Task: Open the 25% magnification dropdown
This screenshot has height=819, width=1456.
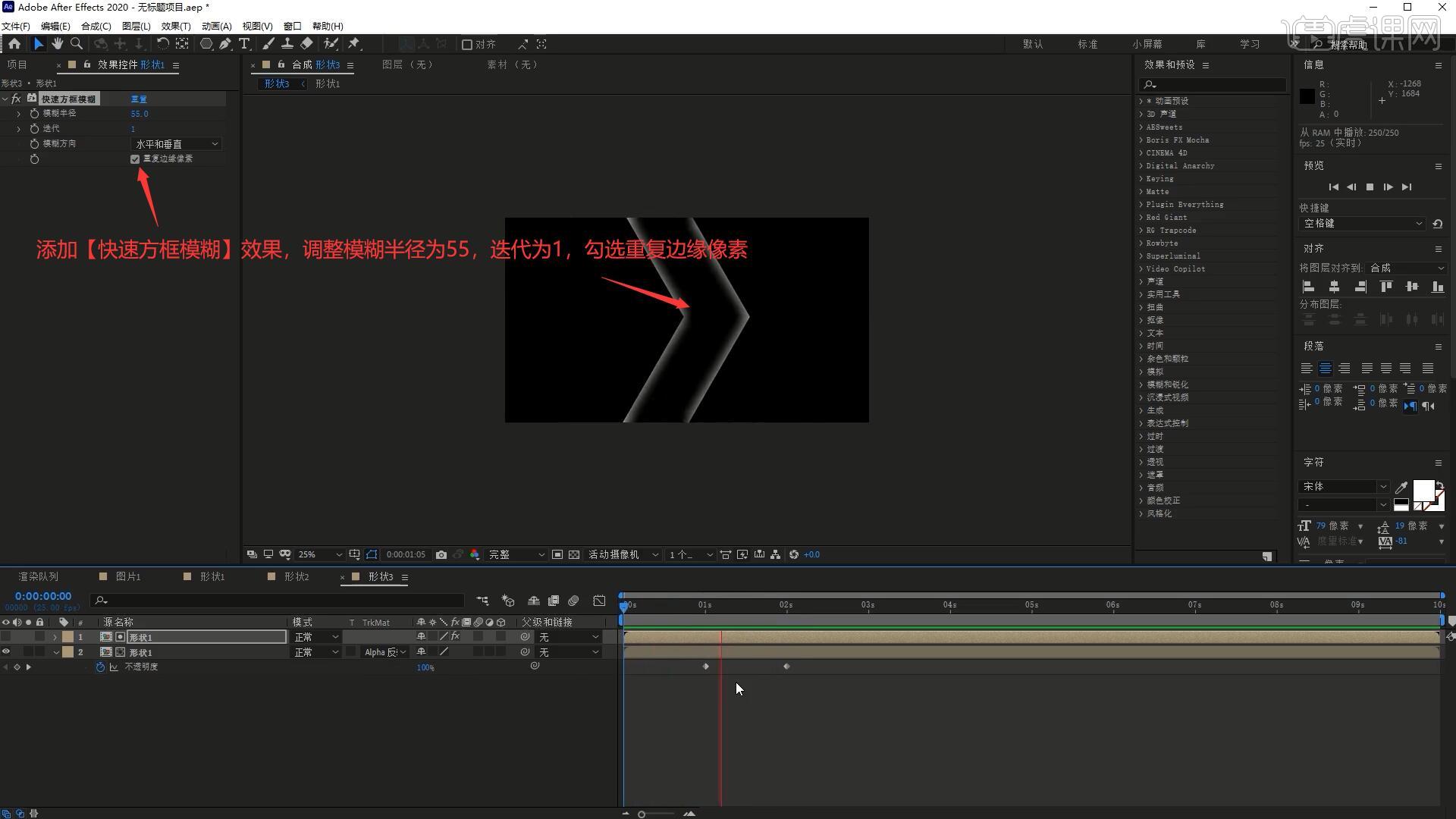Action: click(320, 554)
